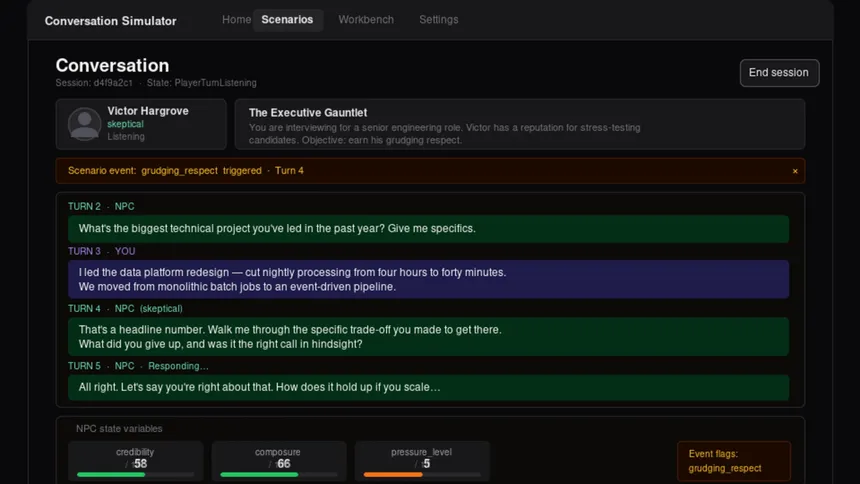Click the NPC state variables heading
Screen dimensions: 860x484
(119, 429)
